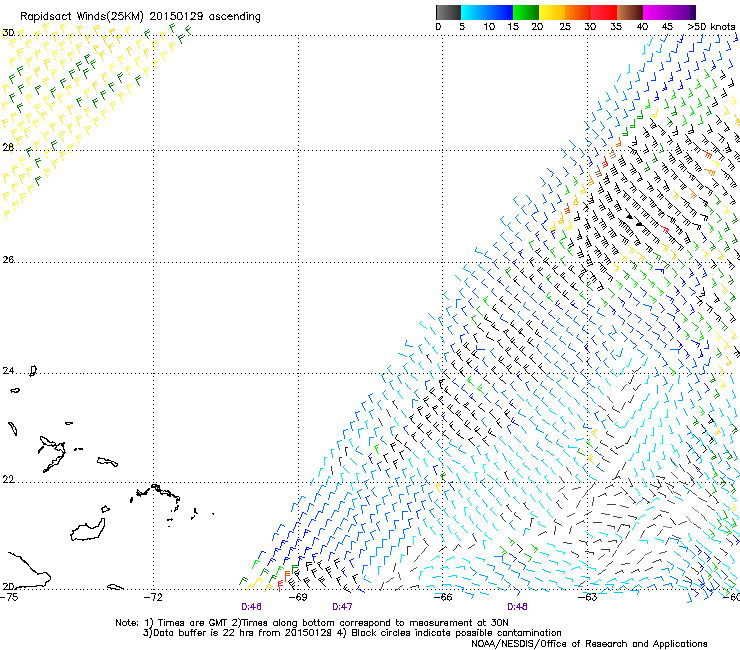
Task: Click the '45' label under the color legend
Action: pyautogui.click(x=667, y=27)
